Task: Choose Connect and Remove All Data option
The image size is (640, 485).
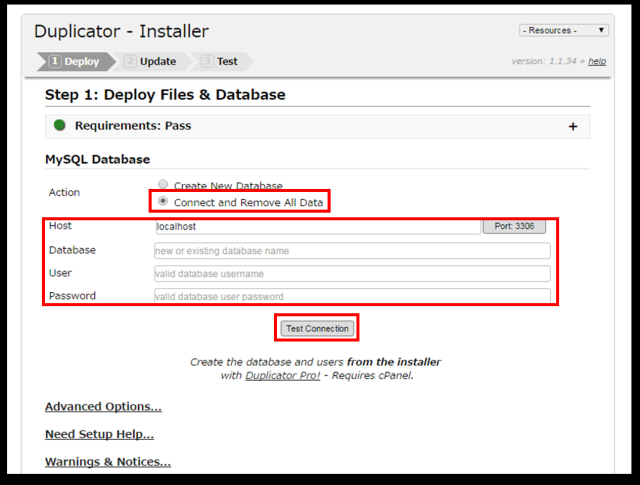Action: click(x=163, y=201)
